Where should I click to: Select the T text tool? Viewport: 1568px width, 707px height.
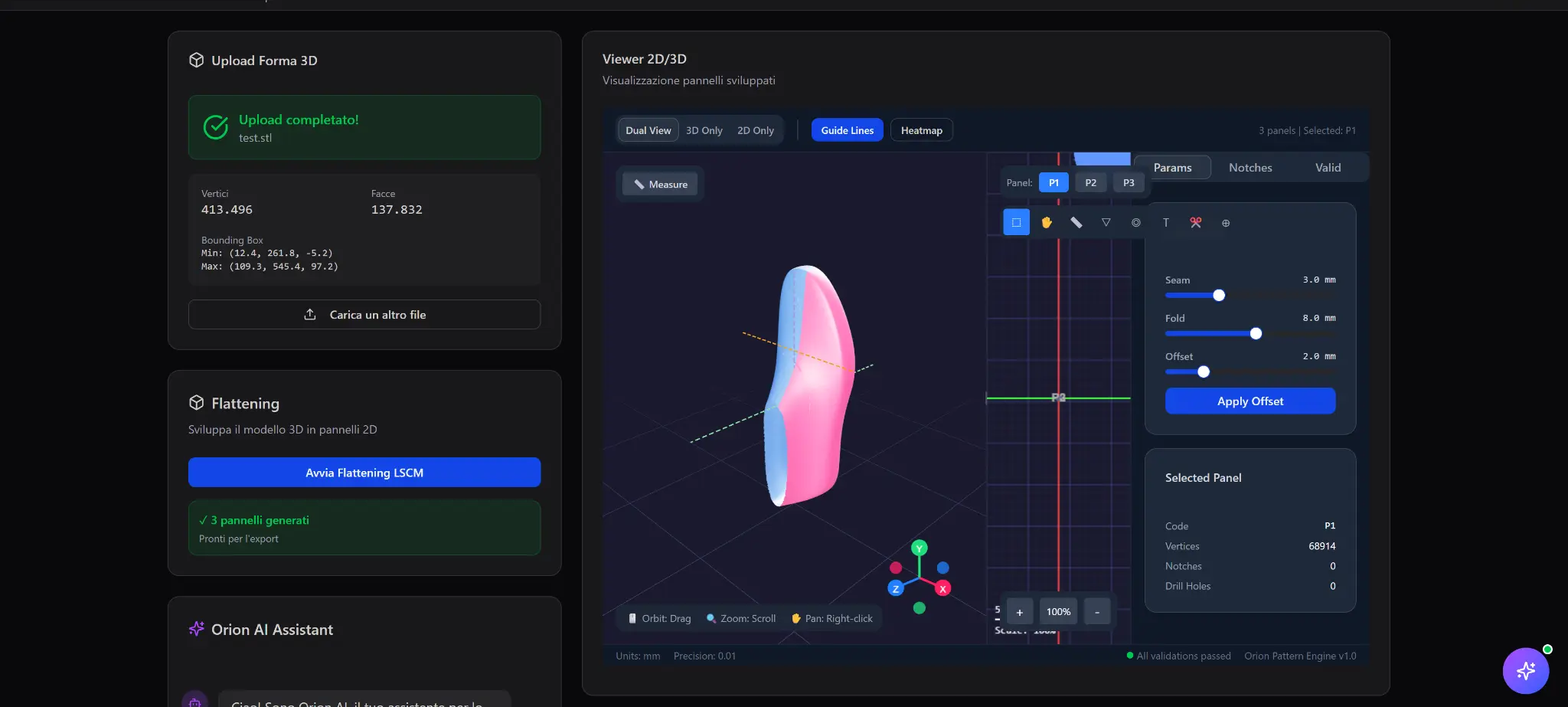click(1165, 223)
